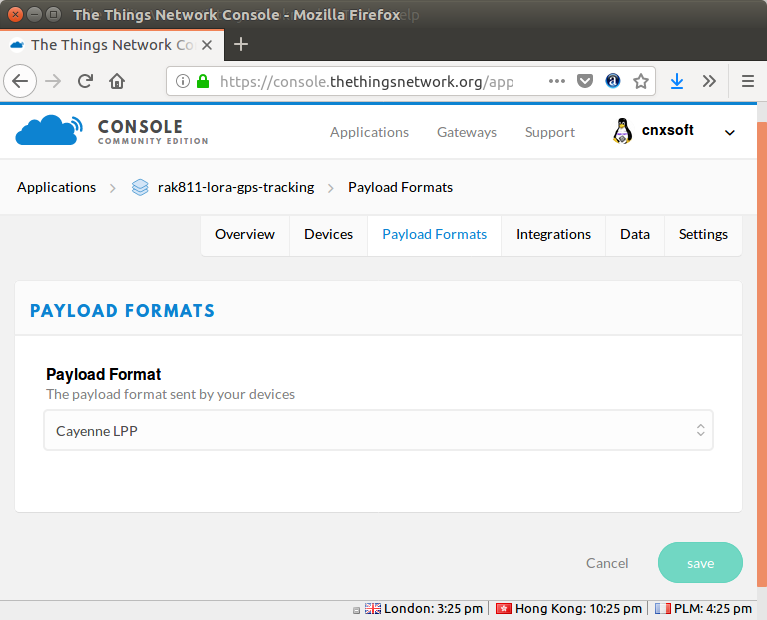The width and height of the screenshot is (767, 620).
Task: Switch to the Overview tab
Action: click(245, 234)
